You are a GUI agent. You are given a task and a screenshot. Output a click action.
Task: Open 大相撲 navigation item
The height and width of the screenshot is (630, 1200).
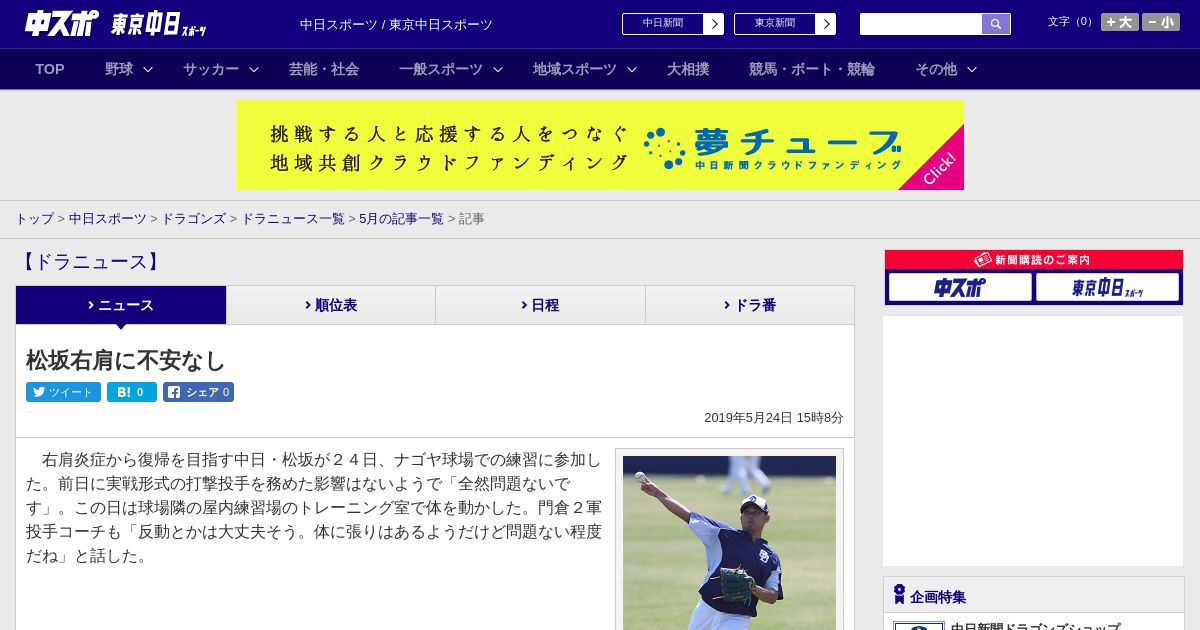click(688, 69)
